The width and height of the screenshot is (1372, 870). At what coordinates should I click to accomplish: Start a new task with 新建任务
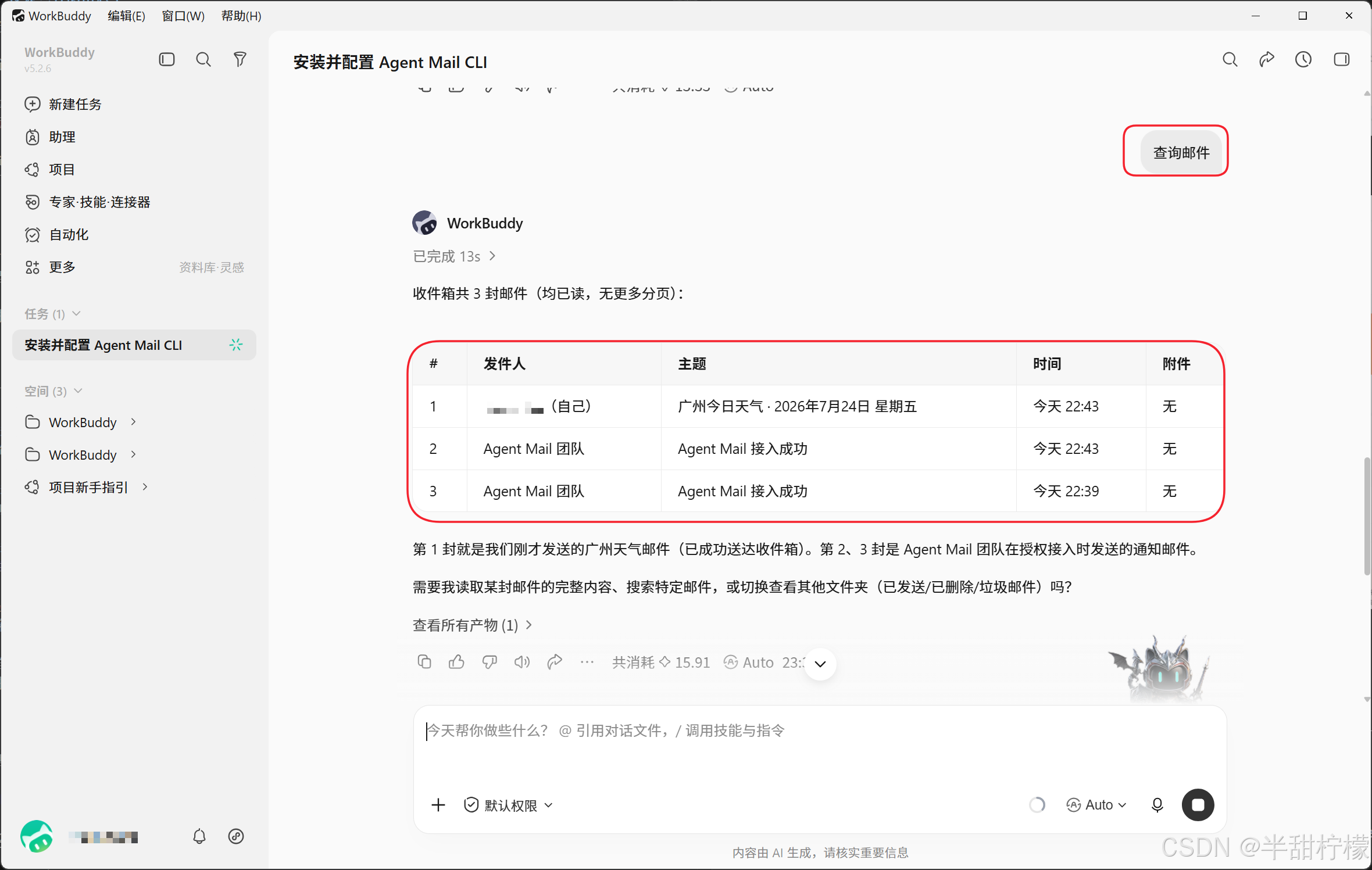[x=63, y=104]
